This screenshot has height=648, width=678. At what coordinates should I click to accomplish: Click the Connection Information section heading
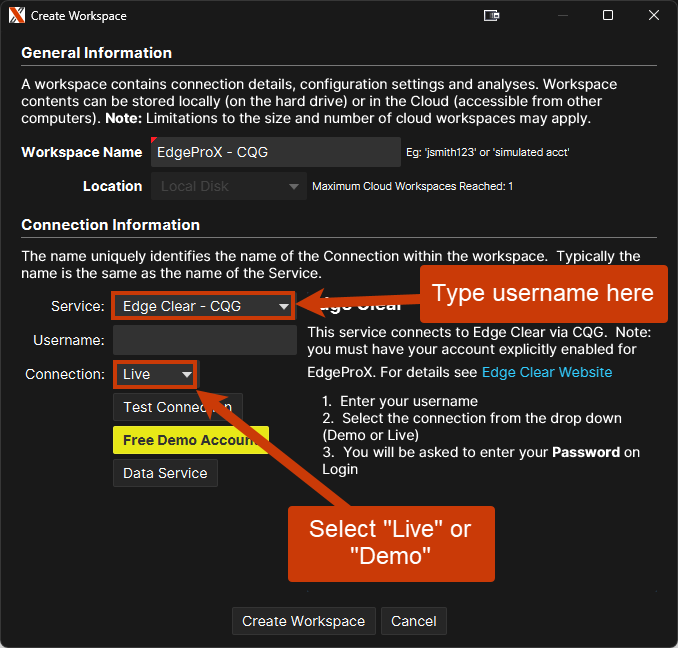click(x=111, y=225)
